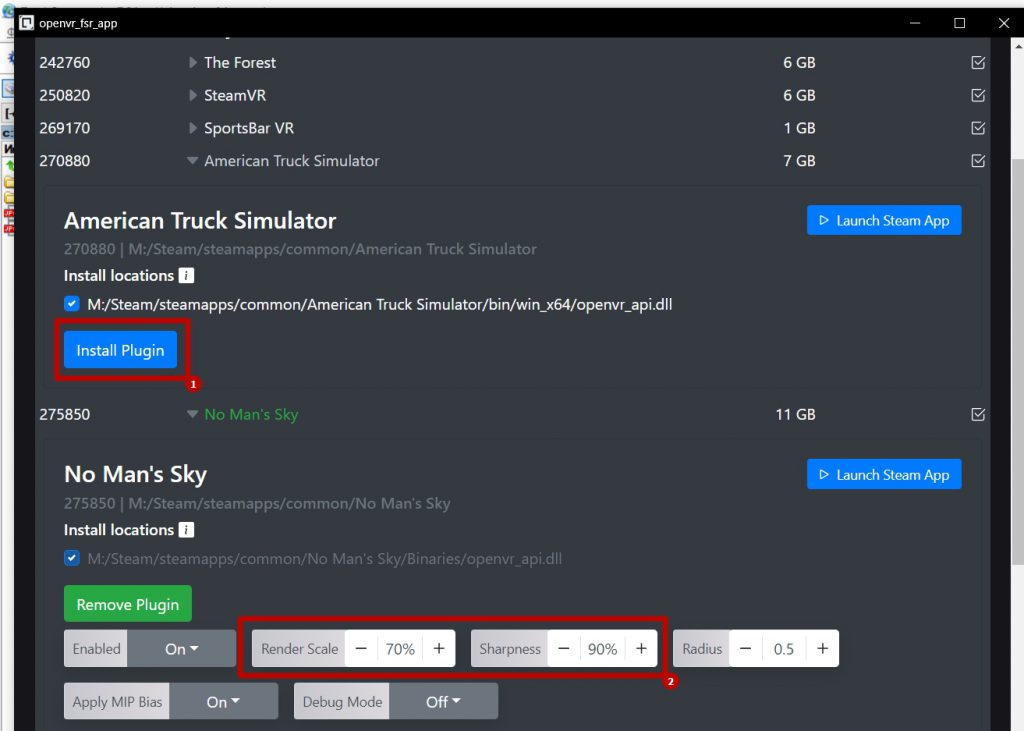Decrease Radius with the minus button

(x=745, y=649)
